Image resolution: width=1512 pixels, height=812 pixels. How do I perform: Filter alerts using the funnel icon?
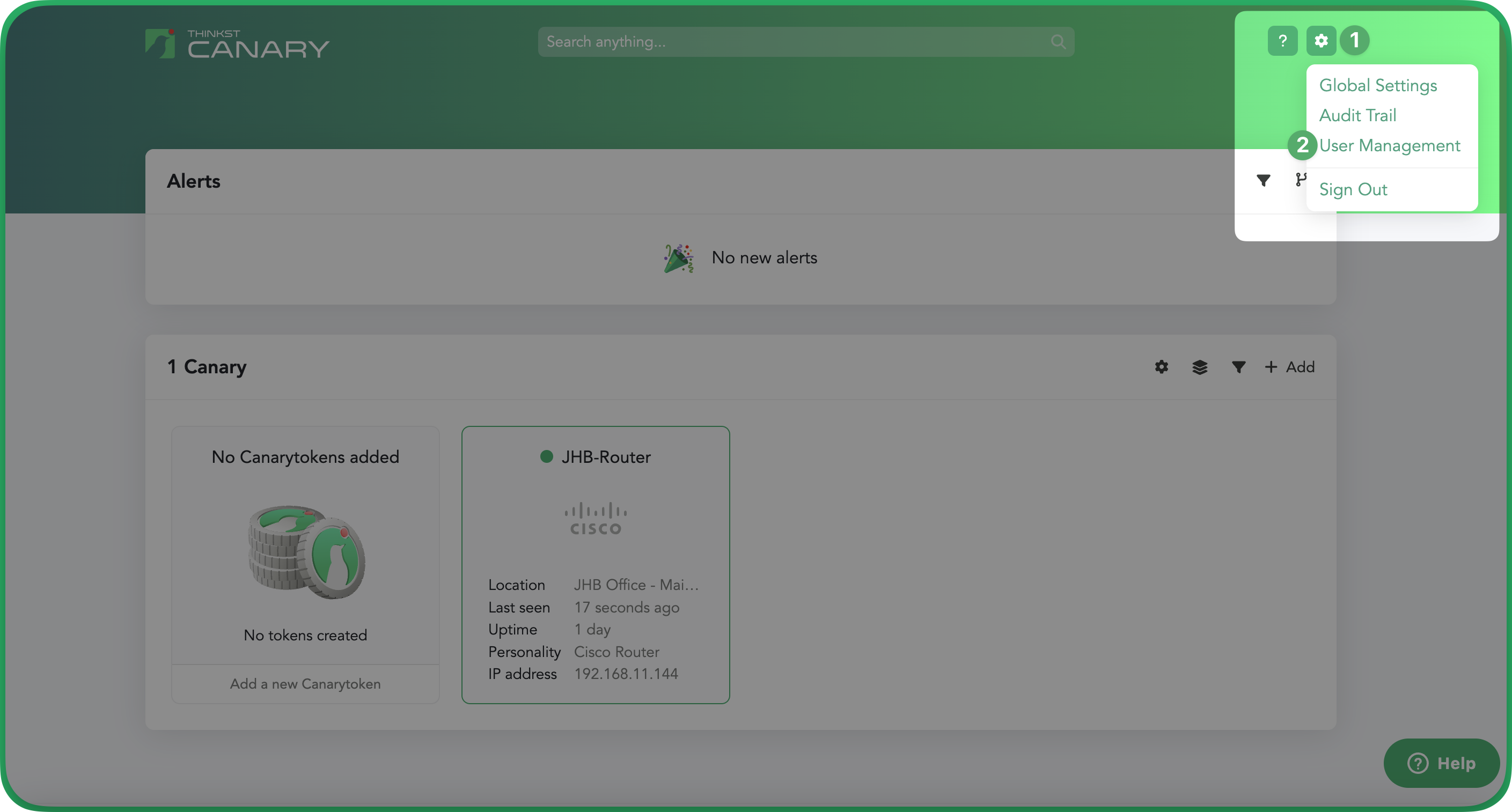click(1263, 180)
